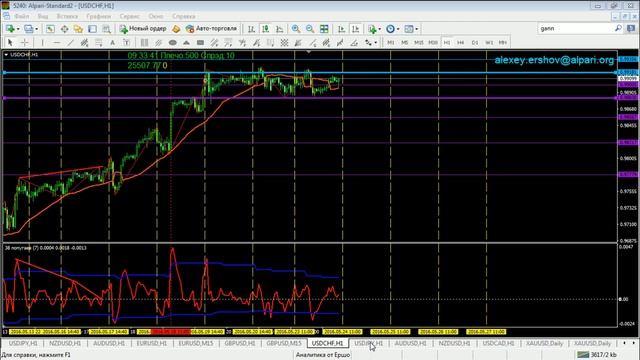Toggle the Data Window crosshair-circle icon
This screenshot has height=360, width=640.
coord(64,29)
